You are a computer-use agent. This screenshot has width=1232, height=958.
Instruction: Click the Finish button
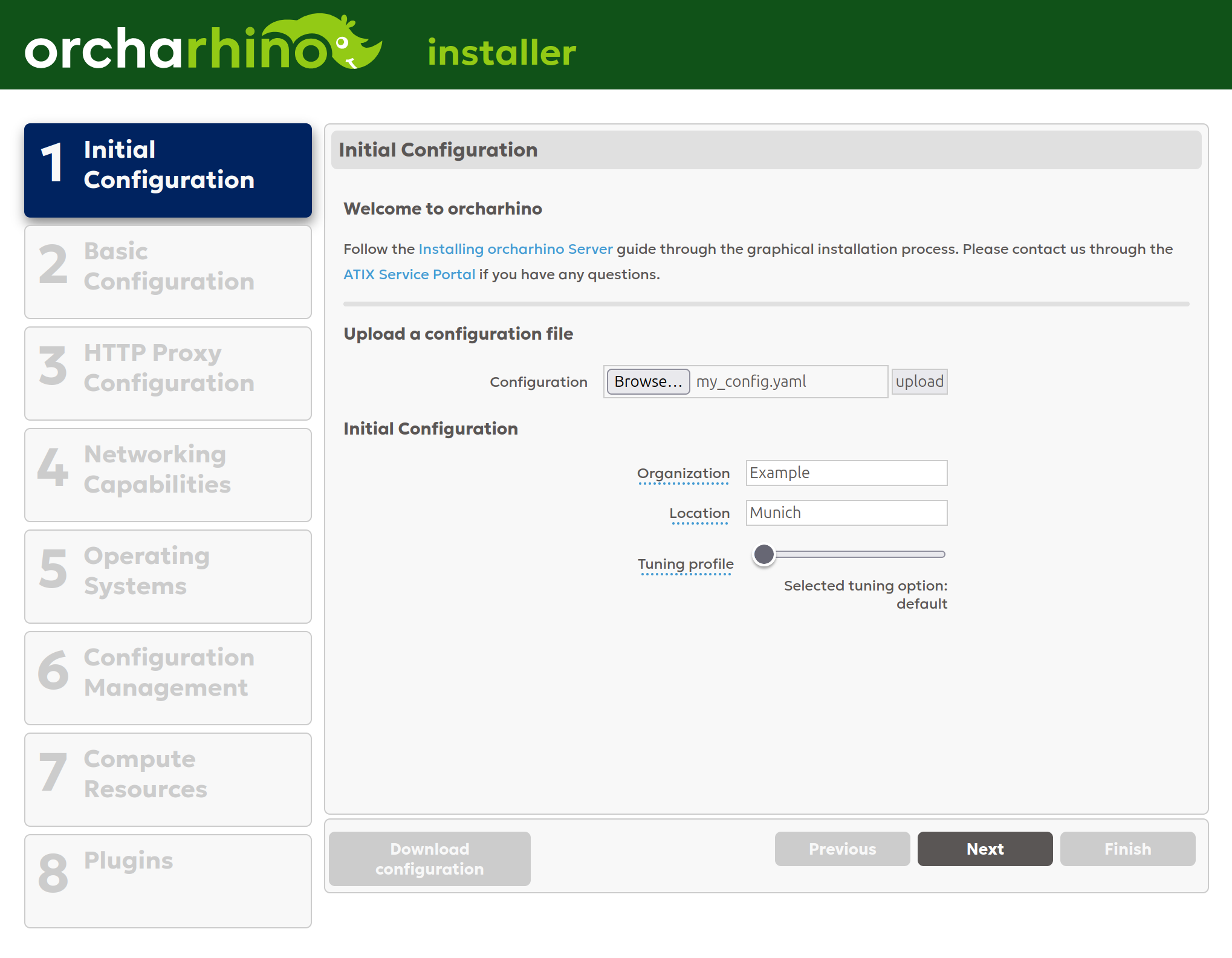point(1127,849)
